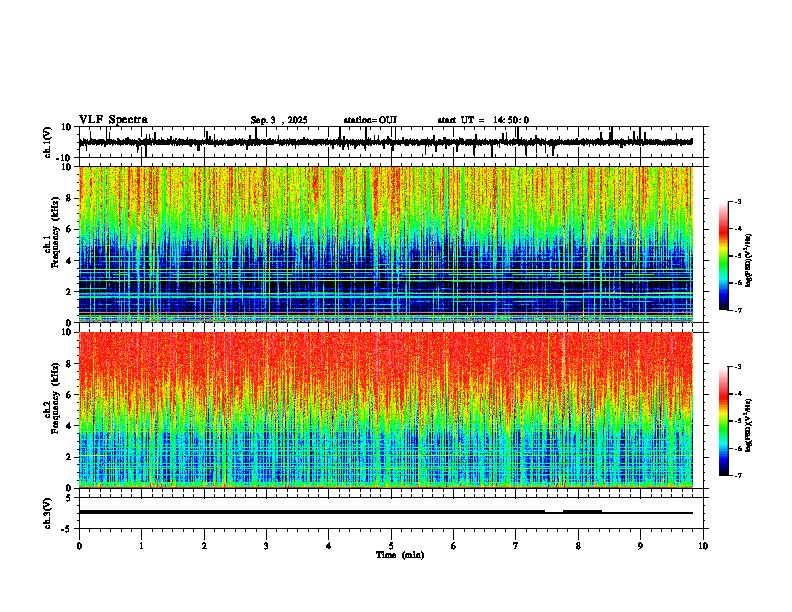Viewport: 792px width, 612px height.
Task: Click the ch.2 spectrogram color bar
Action: (x=724, y=421)
